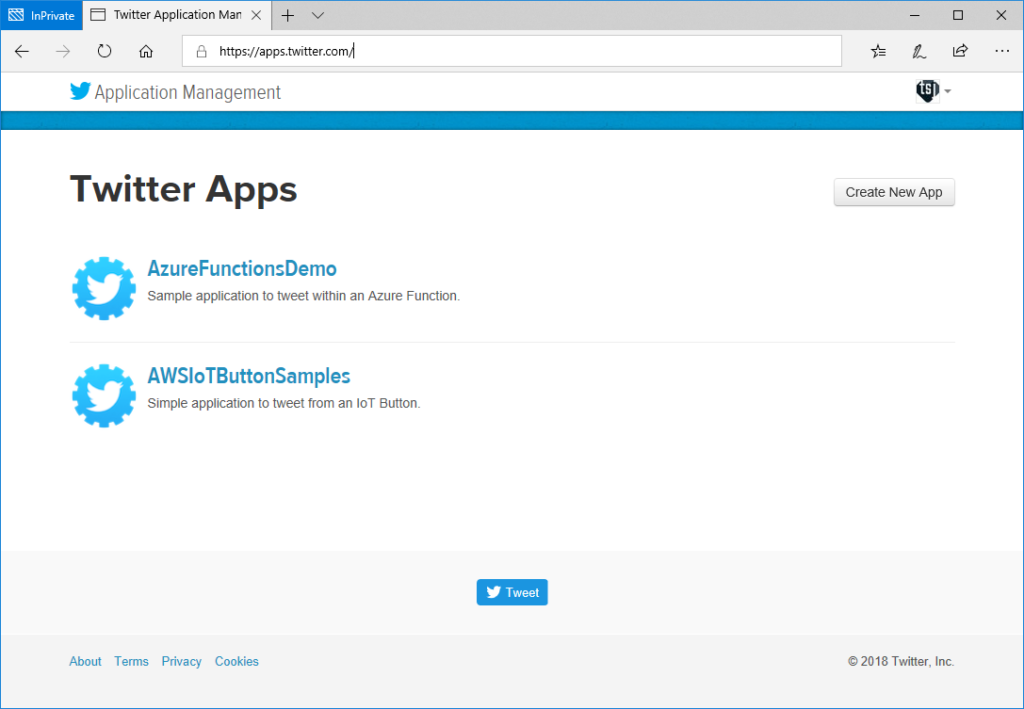Open the AWSIoTButtonSamples app link

pos(249,376)
